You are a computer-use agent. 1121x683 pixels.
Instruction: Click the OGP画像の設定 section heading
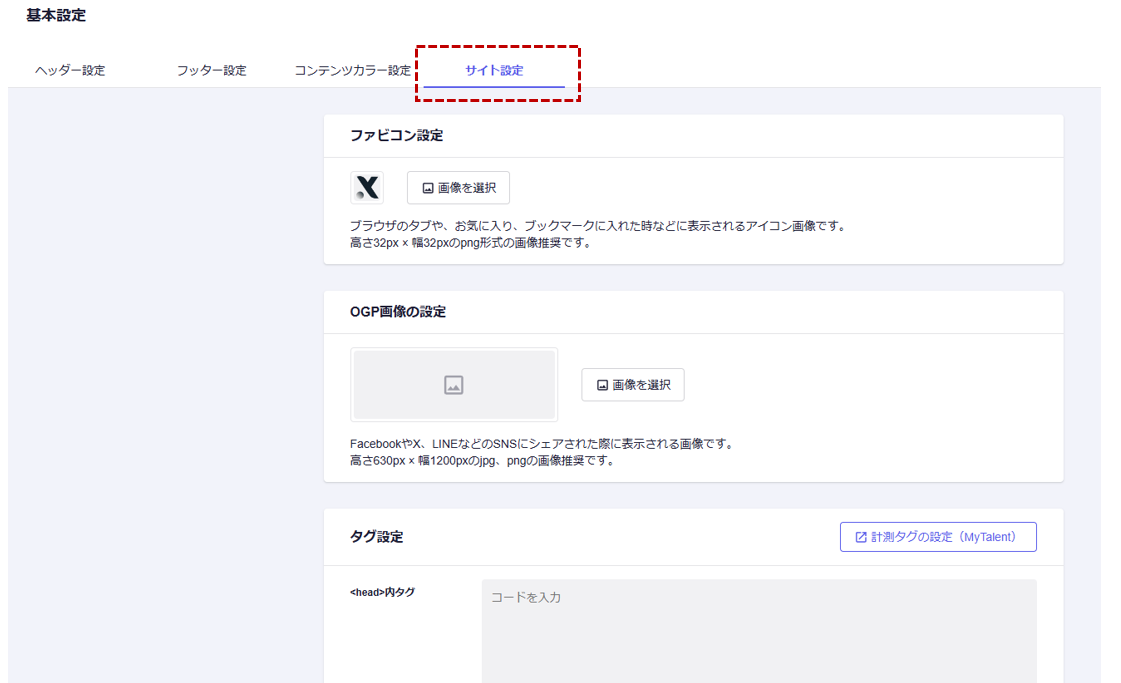pyautogui.click(x=398, y=312)
